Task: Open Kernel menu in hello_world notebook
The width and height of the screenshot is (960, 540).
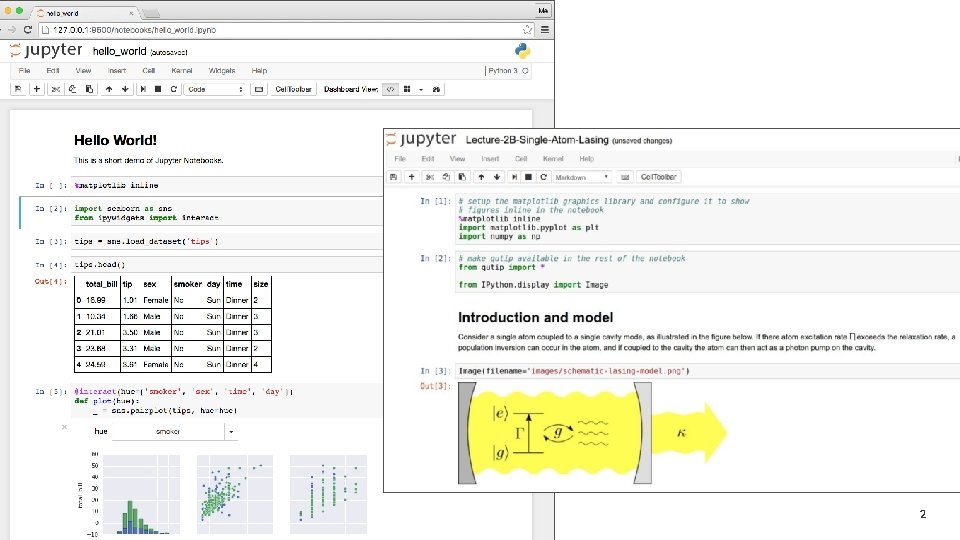Action: (182, 70)
